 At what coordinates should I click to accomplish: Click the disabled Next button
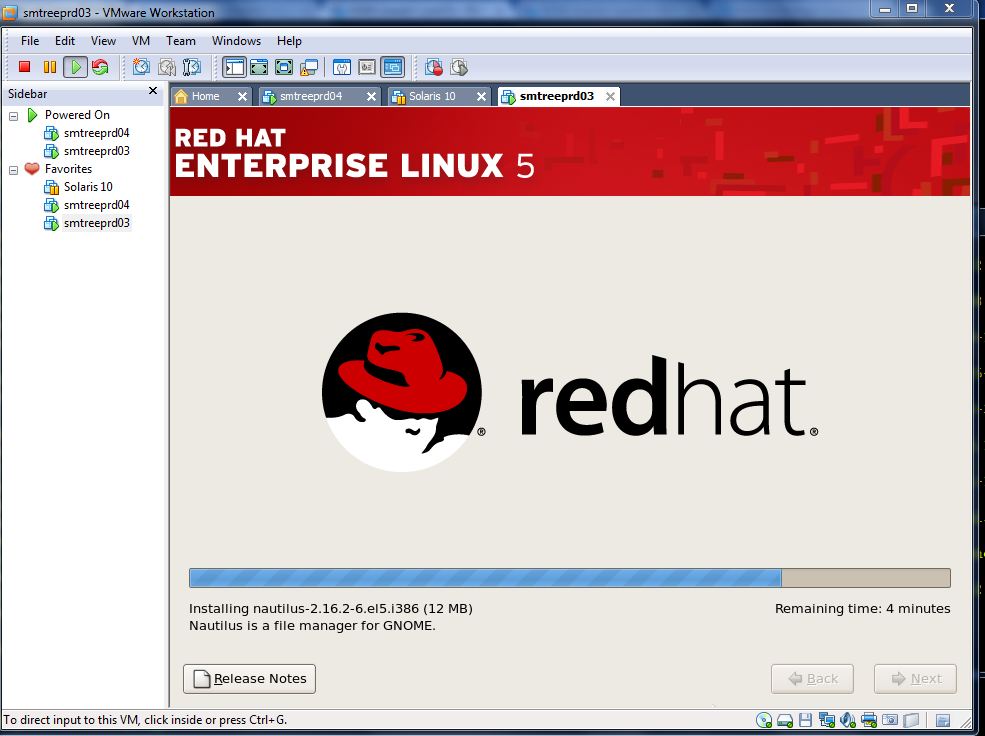[x=914, y=678]
